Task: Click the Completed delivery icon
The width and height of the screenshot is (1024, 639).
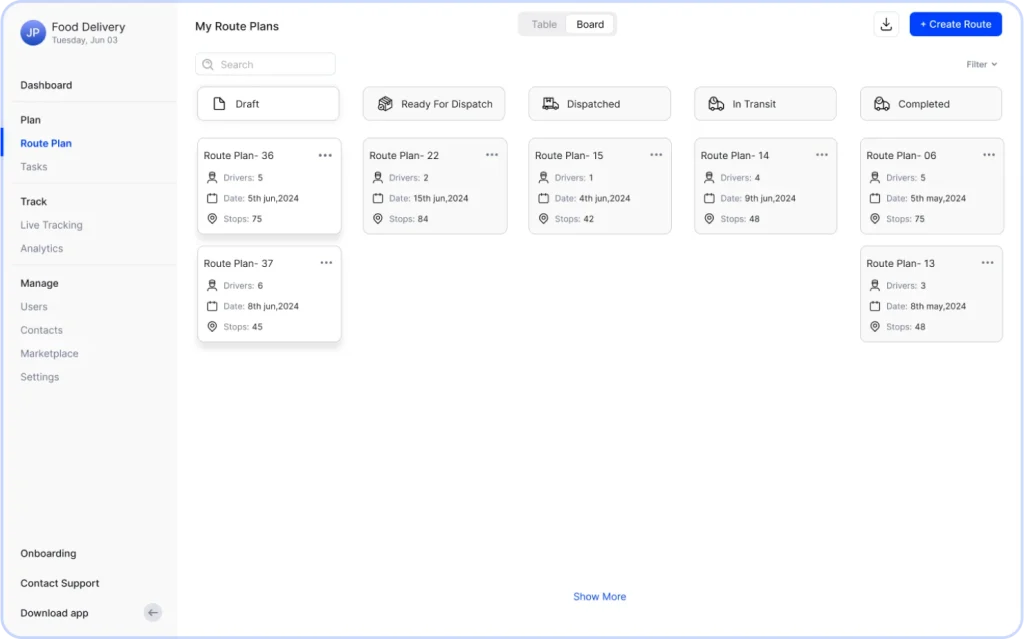Action: coord(882,103)
